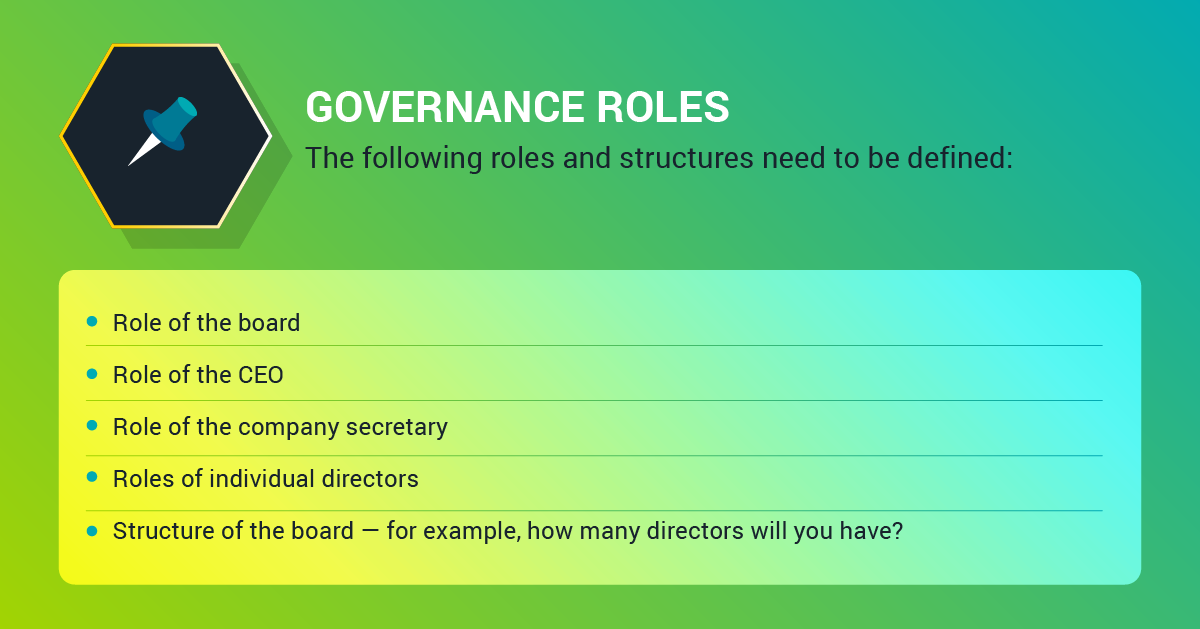Click the Role of the CEO text
The width and height of the screenshot is (1200, 629).
tap(198, 375)
